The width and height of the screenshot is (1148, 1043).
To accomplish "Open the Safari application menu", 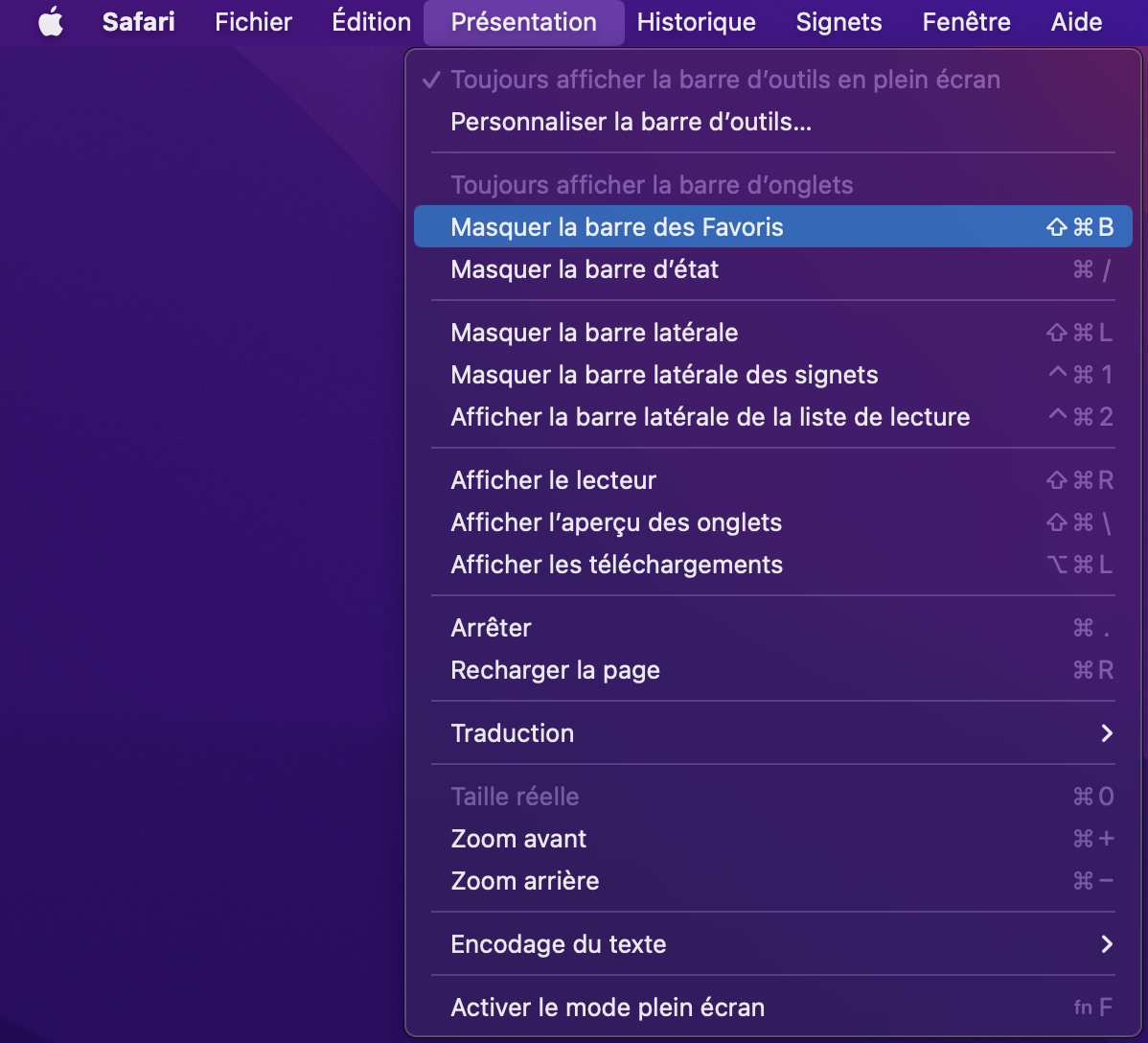I will pyautogui.click(x=138, y=22).
